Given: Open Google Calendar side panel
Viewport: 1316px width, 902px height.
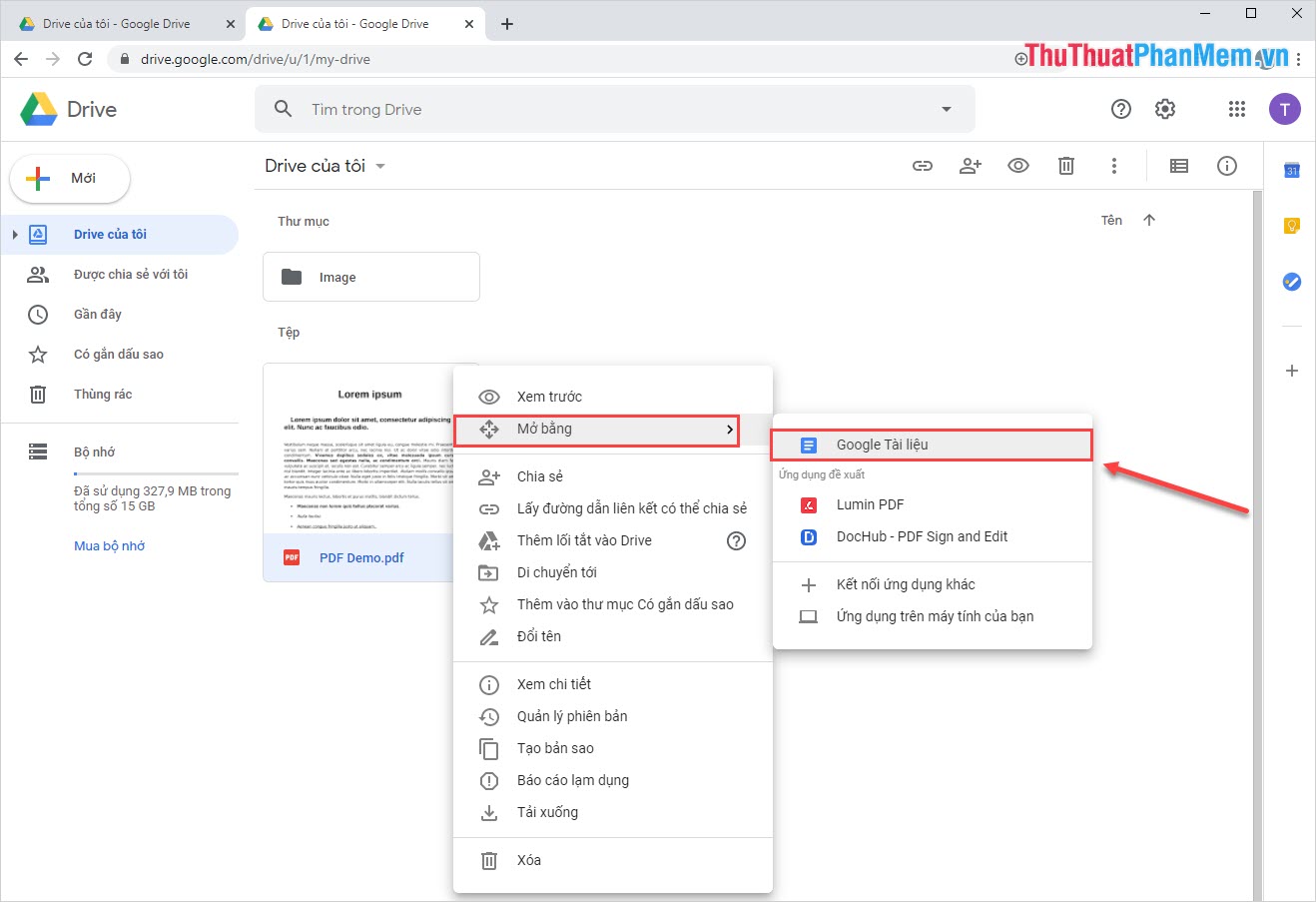Looking at the screenshot, I should point(1292,170).
